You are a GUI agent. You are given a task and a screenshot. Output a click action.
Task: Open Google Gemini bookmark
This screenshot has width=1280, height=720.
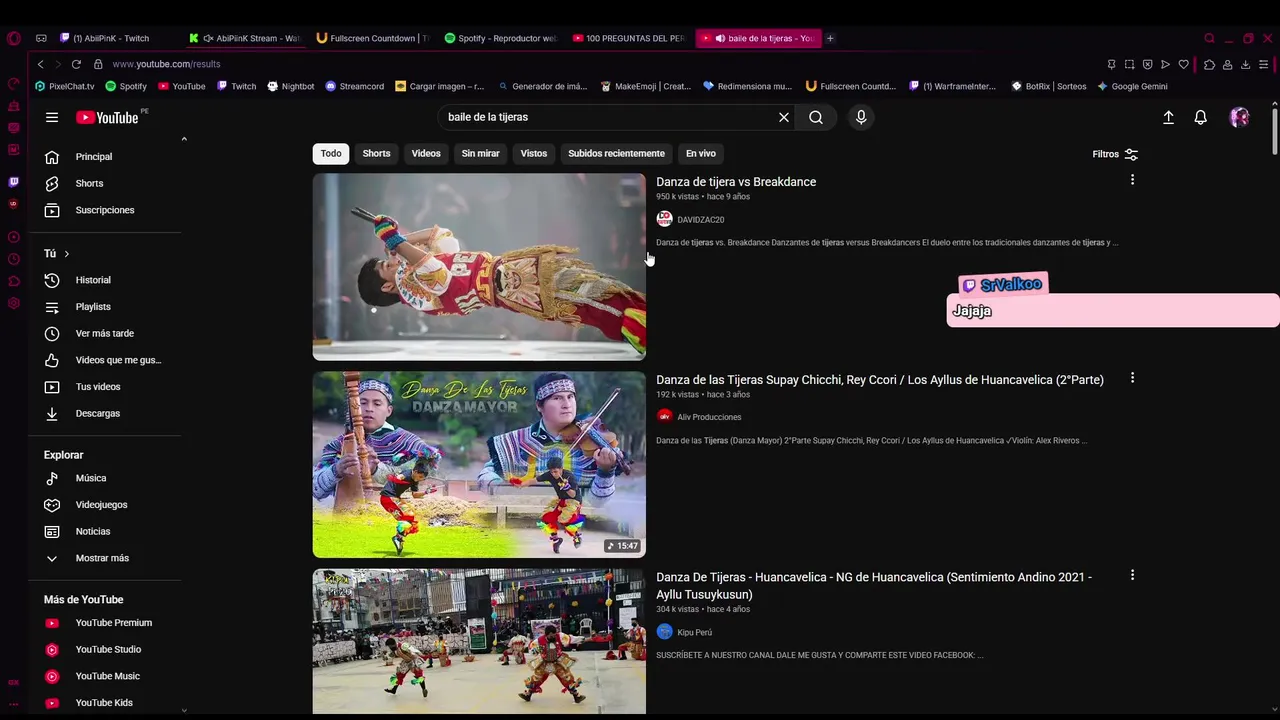(1132, 86)
